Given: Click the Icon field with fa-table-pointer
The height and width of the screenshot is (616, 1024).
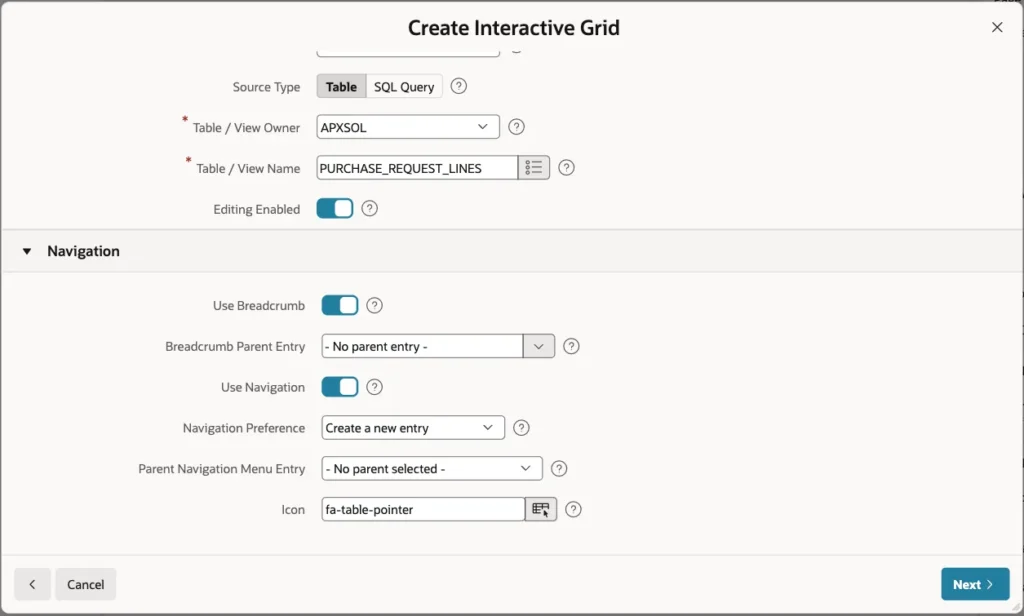Looking at the screenshot, I should click(x=423, y=510).
